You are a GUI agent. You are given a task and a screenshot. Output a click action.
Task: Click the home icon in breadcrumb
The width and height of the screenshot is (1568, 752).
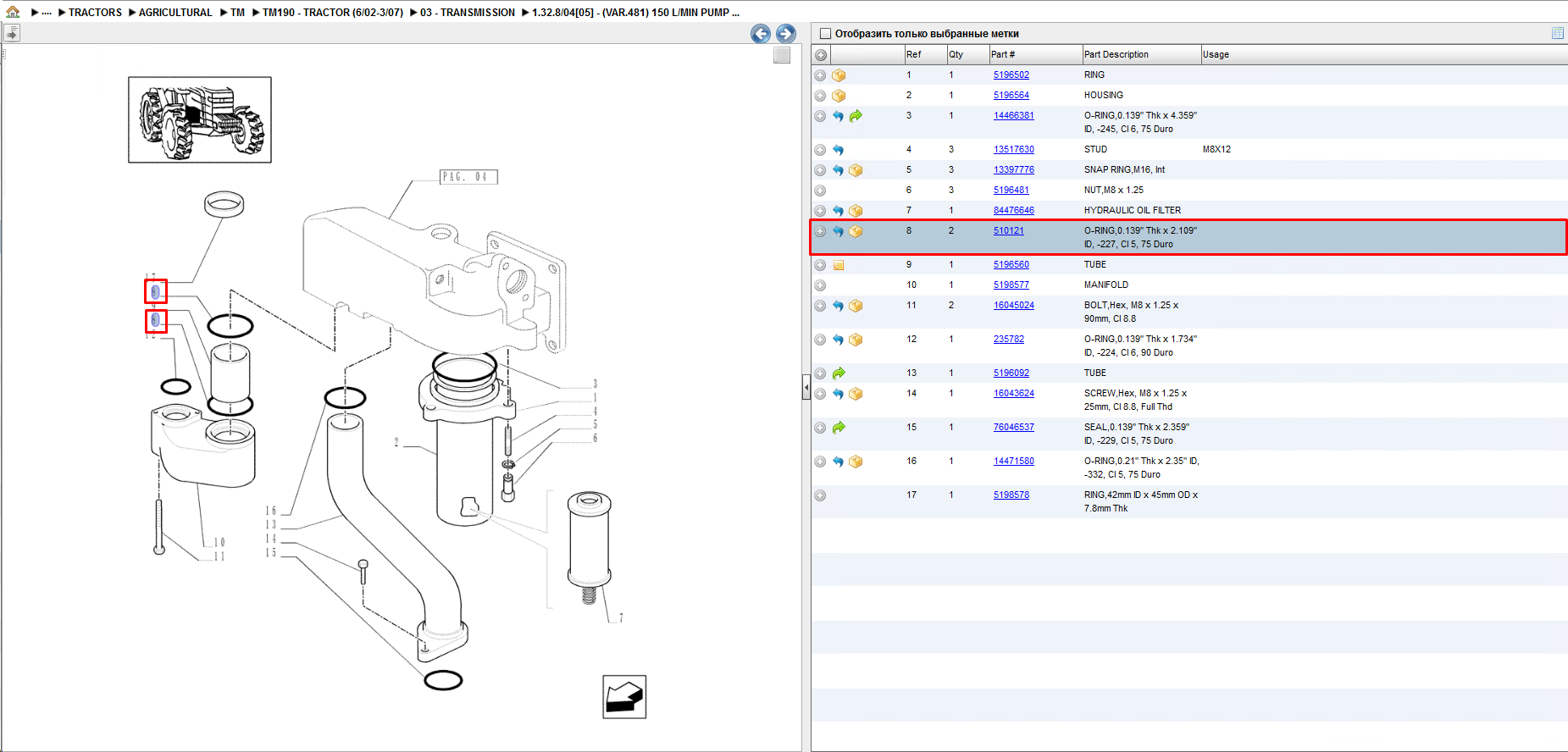(x=13, y=12)
